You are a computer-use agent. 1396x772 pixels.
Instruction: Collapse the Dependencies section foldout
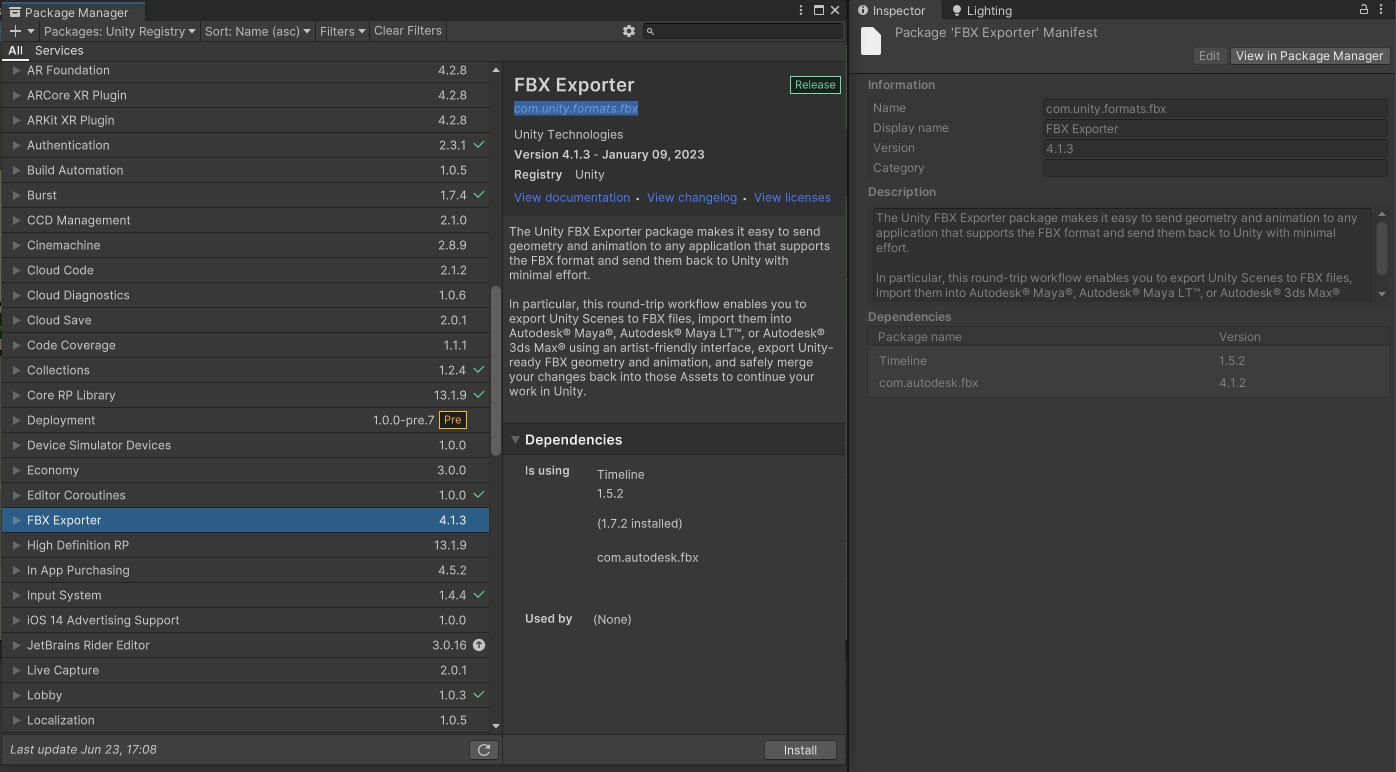click(516, 440)
